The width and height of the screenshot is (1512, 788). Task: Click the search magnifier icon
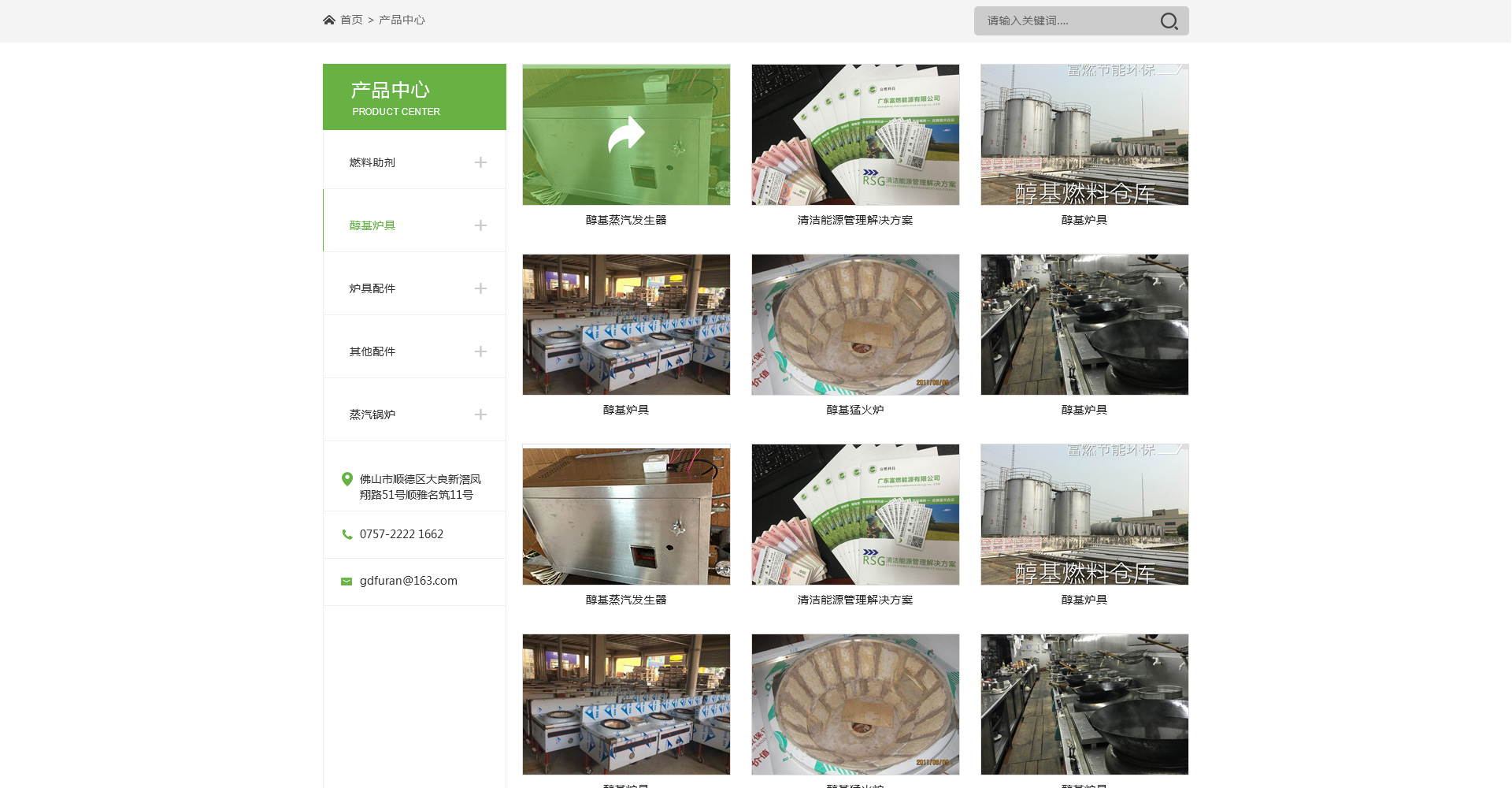[1169, 21]
